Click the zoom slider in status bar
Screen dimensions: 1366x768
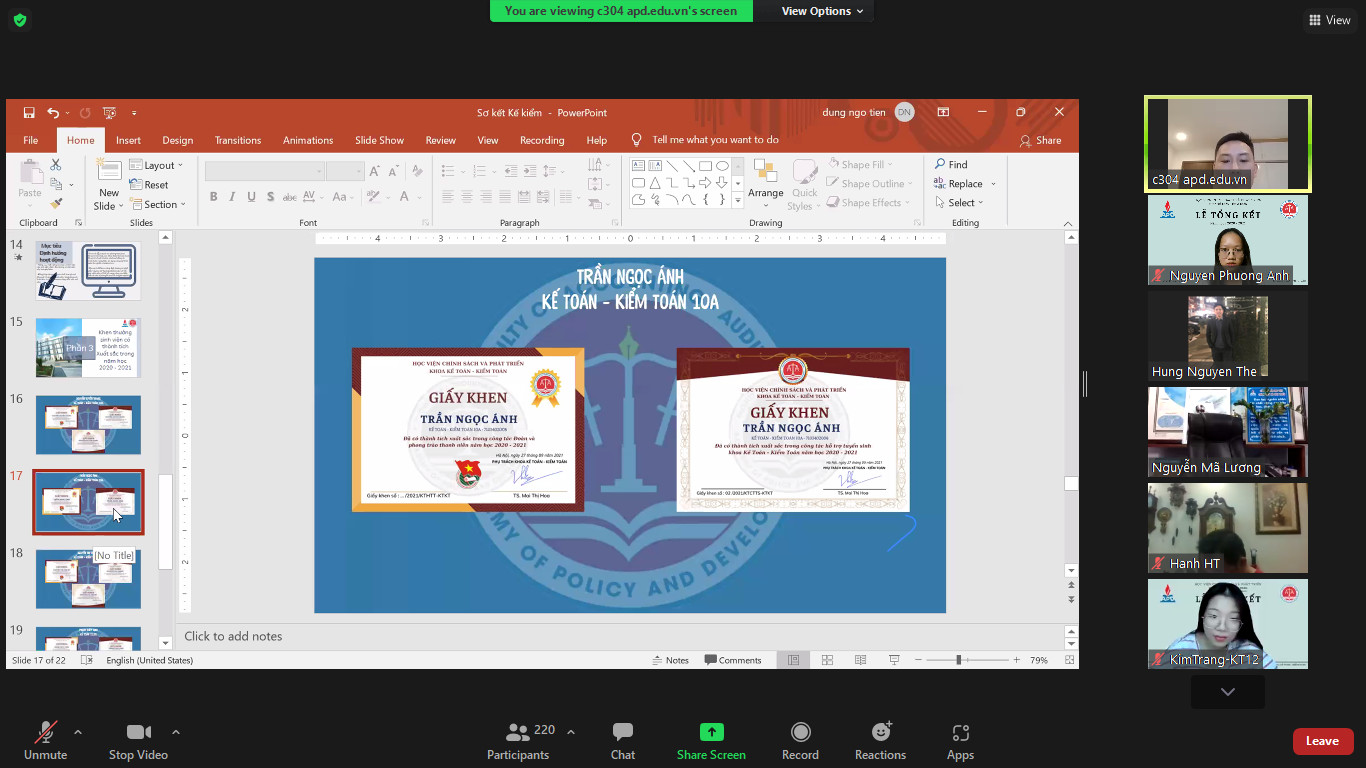click(958, 660)
